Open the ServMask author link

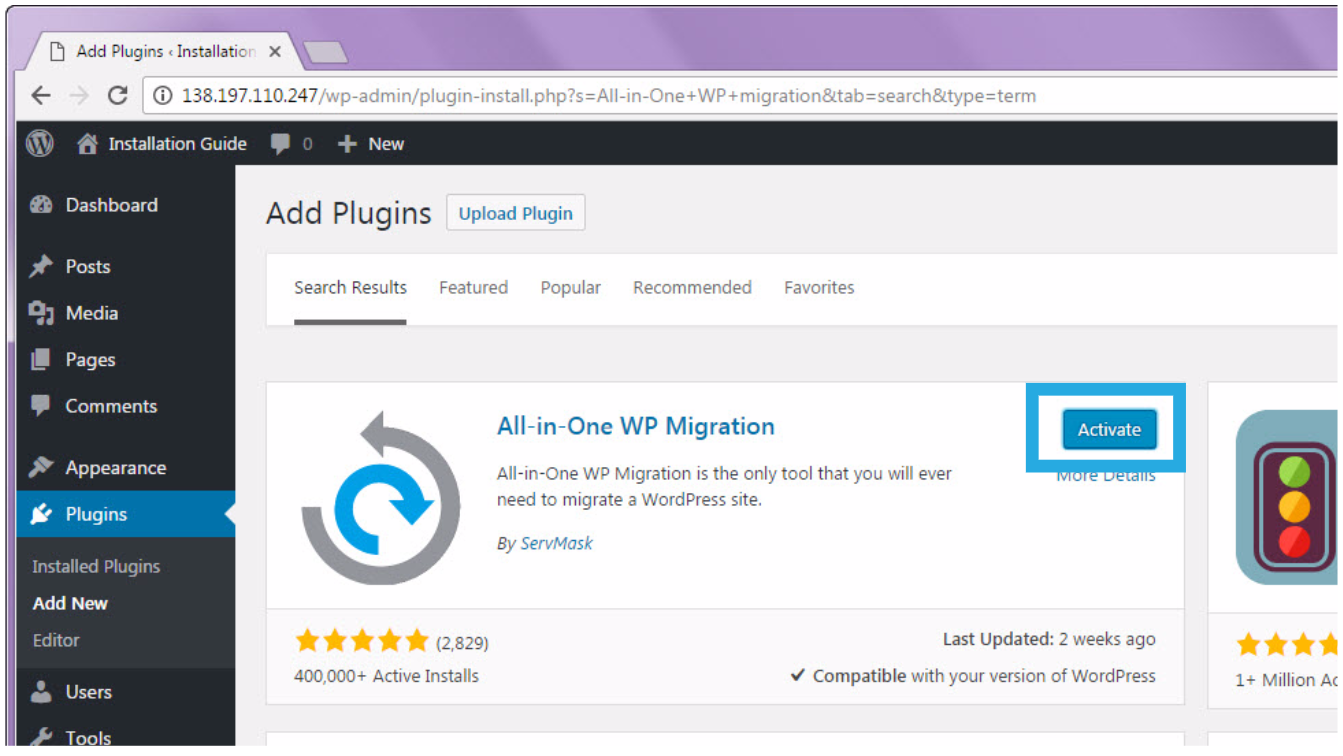(x=556, y=543)
